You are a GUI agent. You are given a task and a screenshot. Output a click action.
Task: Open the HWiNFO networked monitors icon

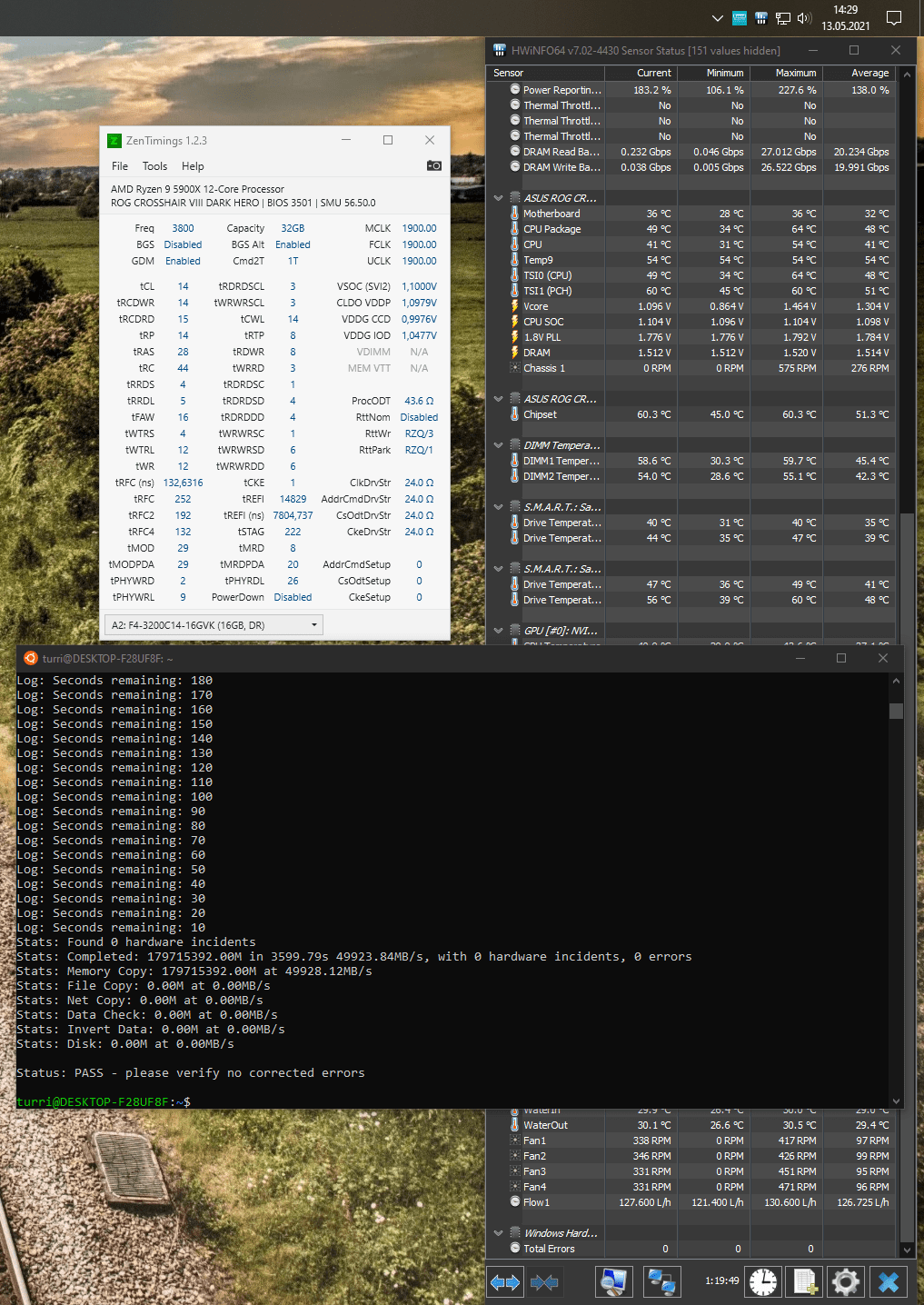(661, 1281)
